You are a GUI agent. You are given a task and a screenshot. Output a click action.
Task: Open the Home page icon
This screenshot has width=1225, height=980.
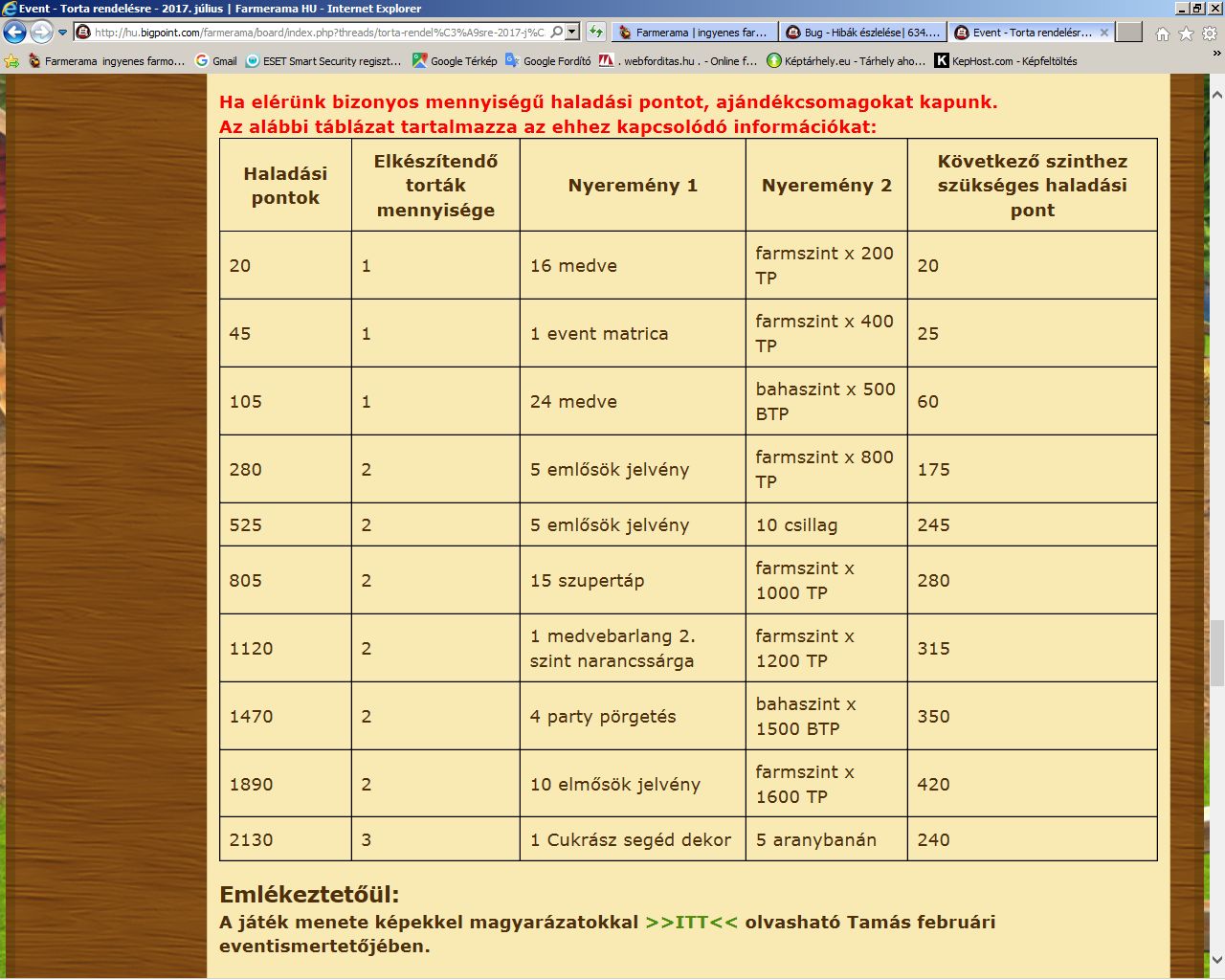pyautogui.click(x=1163, y=33)
